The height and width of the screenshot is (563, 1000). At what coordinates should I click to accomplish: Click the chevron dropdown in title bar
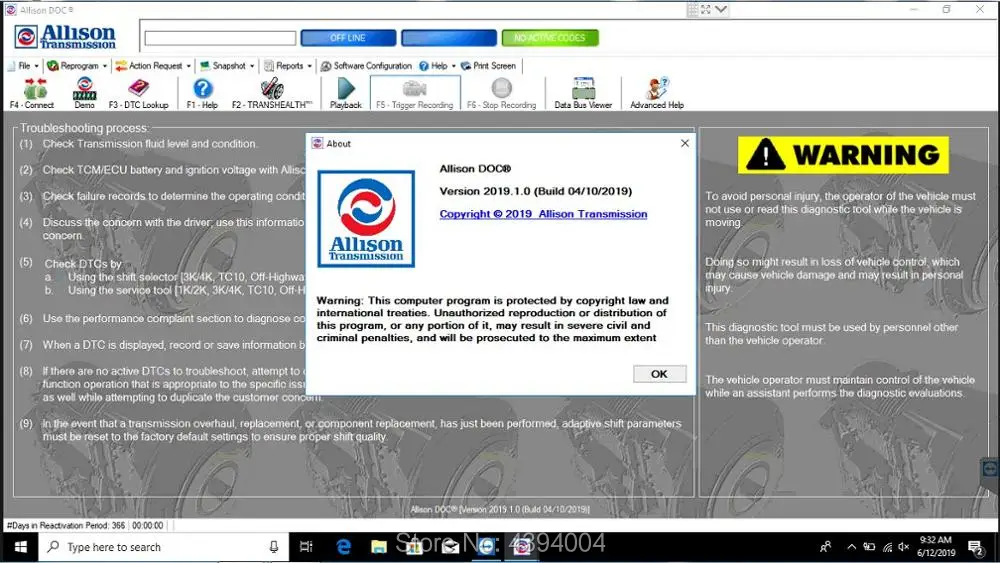point(721,10)
